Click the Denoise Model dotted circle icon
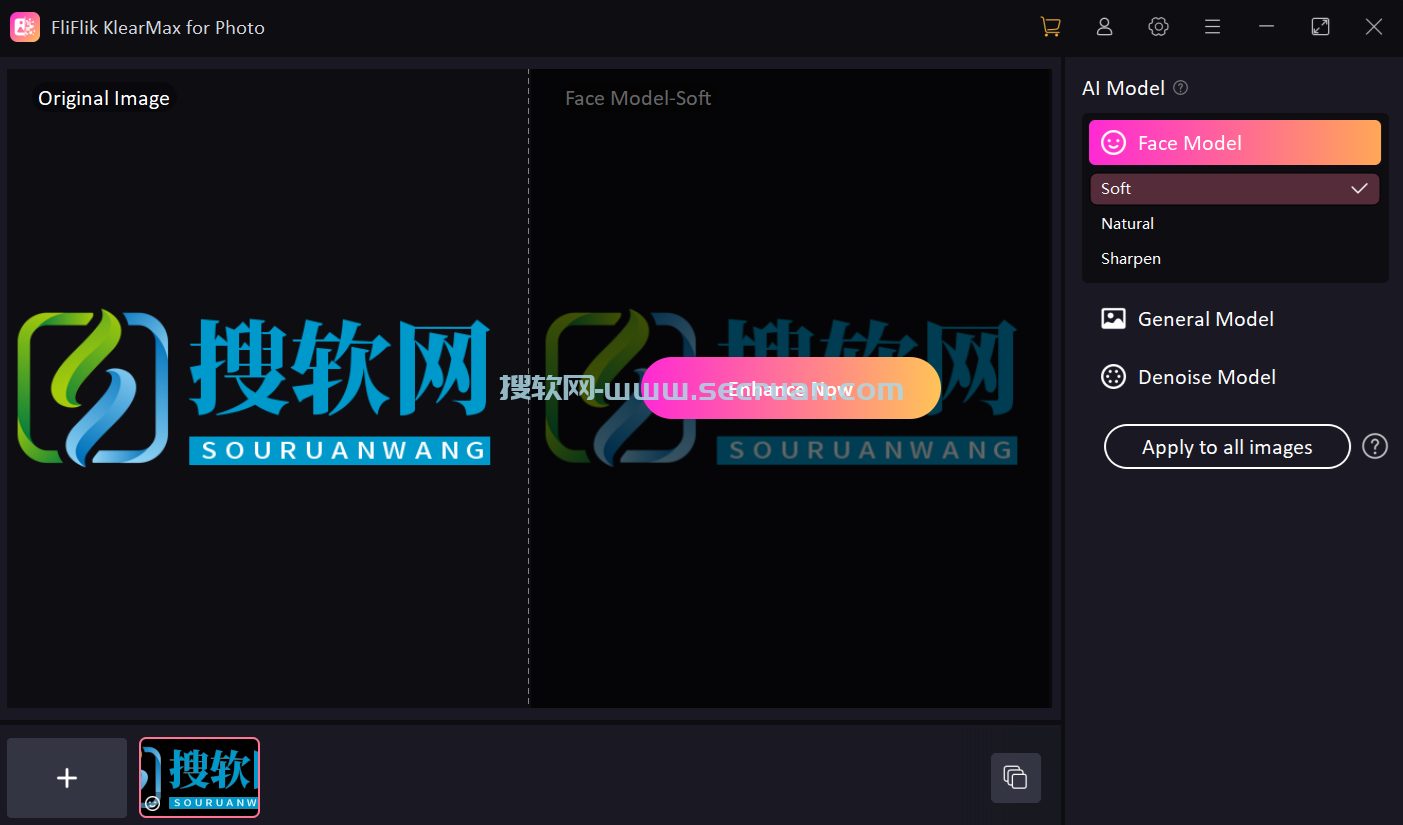1403x825 pixels. [x=1113, y=377]
